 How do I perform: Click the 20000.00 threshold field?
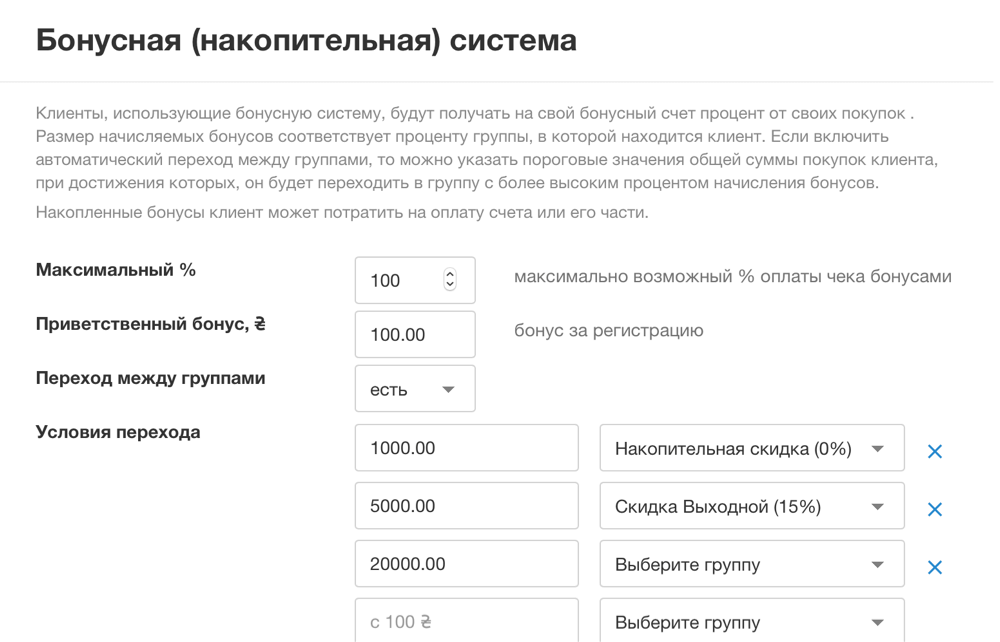pos(466,565)
